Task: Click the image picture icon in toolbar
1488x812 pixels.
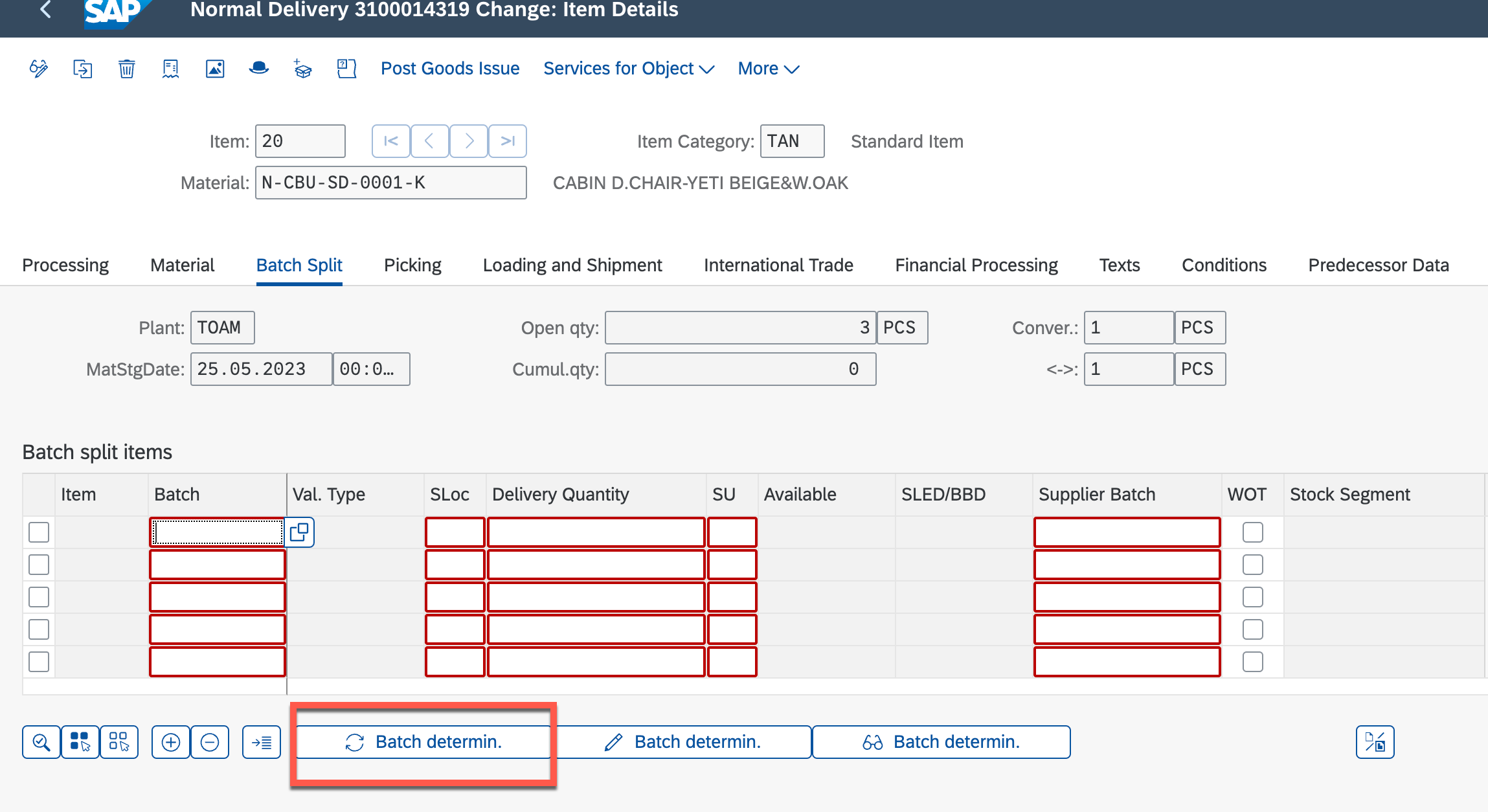Action: pos(215,69)
